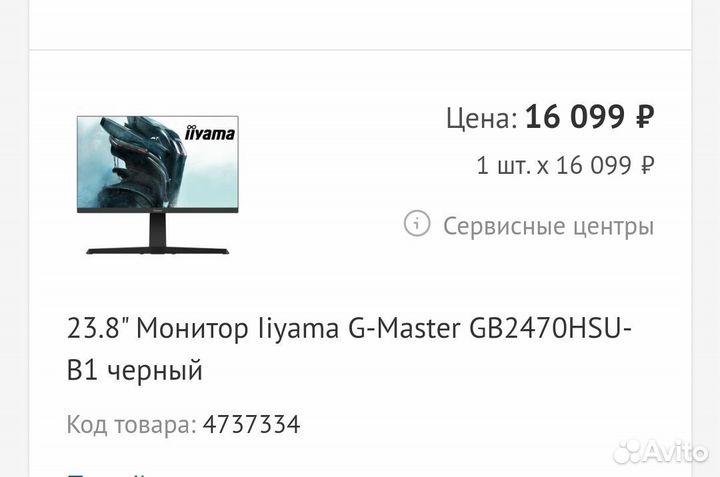Viewport: 720px width, 477px height.
Task: Click the info icon beside Сервисные центры
Action: coord(417,224)
